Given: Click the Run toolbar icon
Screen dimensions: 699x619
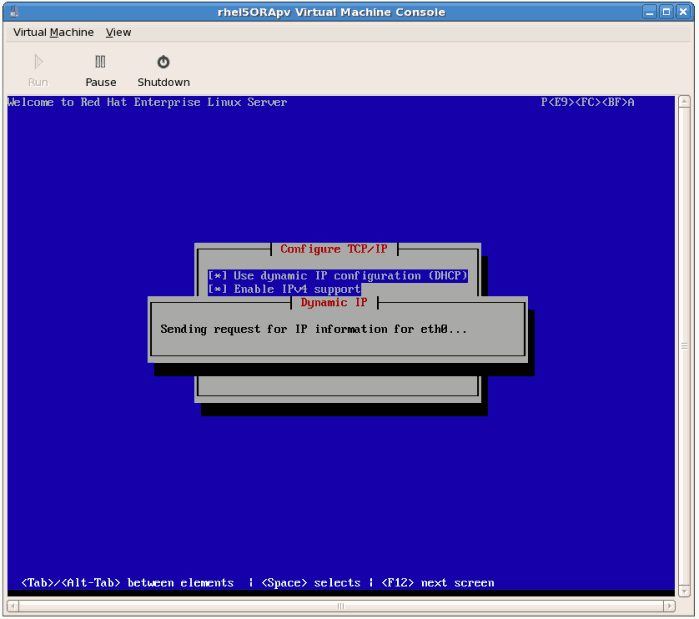Looking at the screenshot, I should point(38,70).
